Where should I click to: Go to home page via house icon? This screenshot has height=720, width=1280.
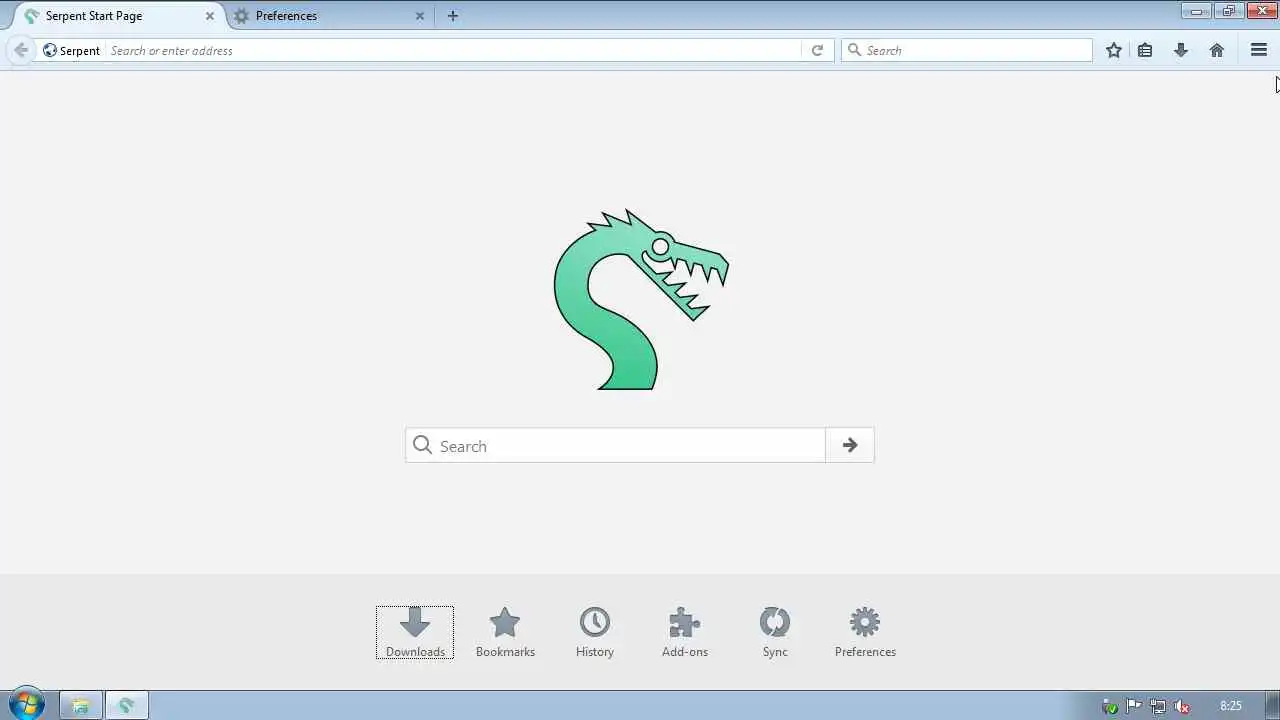1217,50
